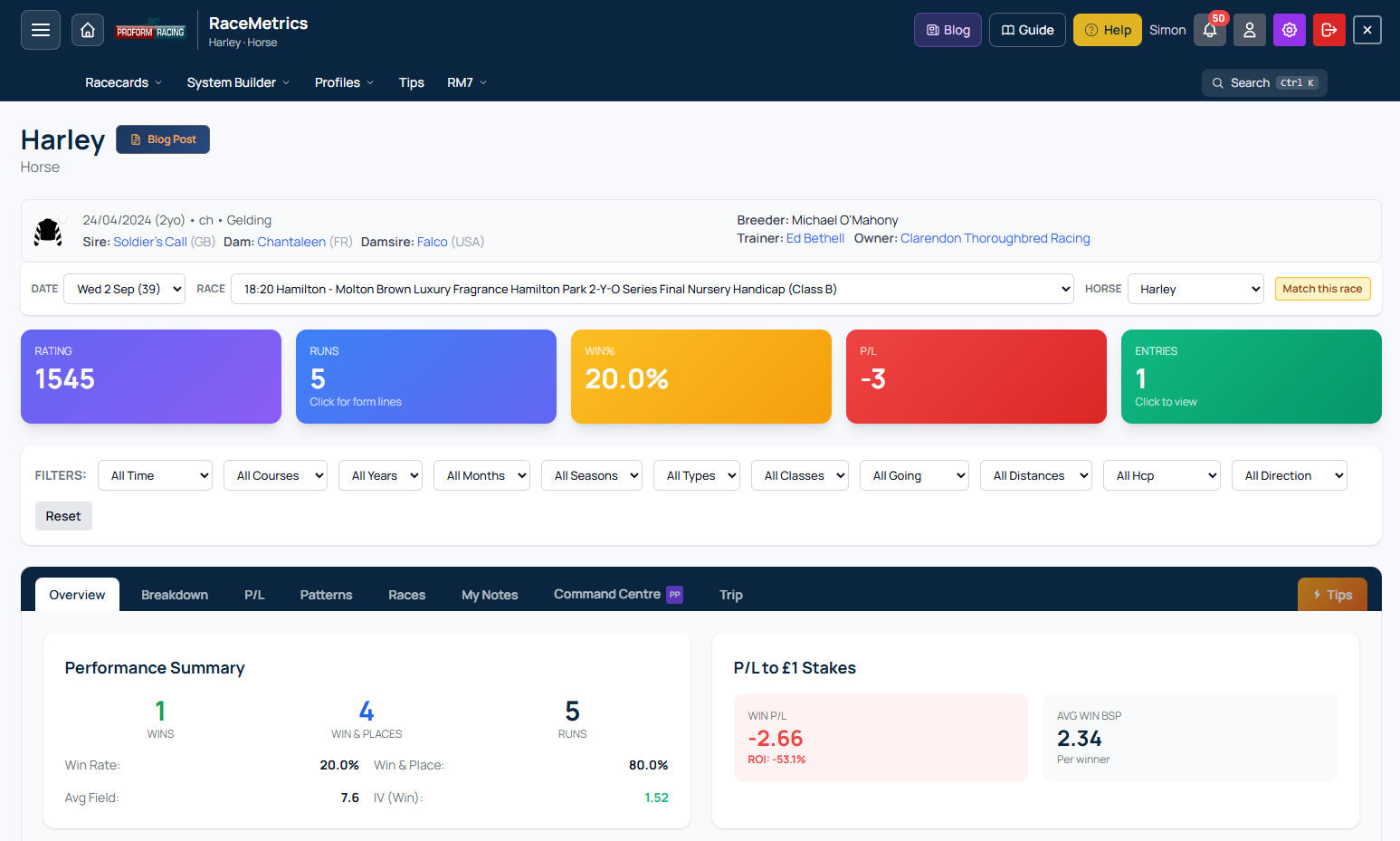Expand the Racecards menu
1400x841 pixels.
coord(124,82)
